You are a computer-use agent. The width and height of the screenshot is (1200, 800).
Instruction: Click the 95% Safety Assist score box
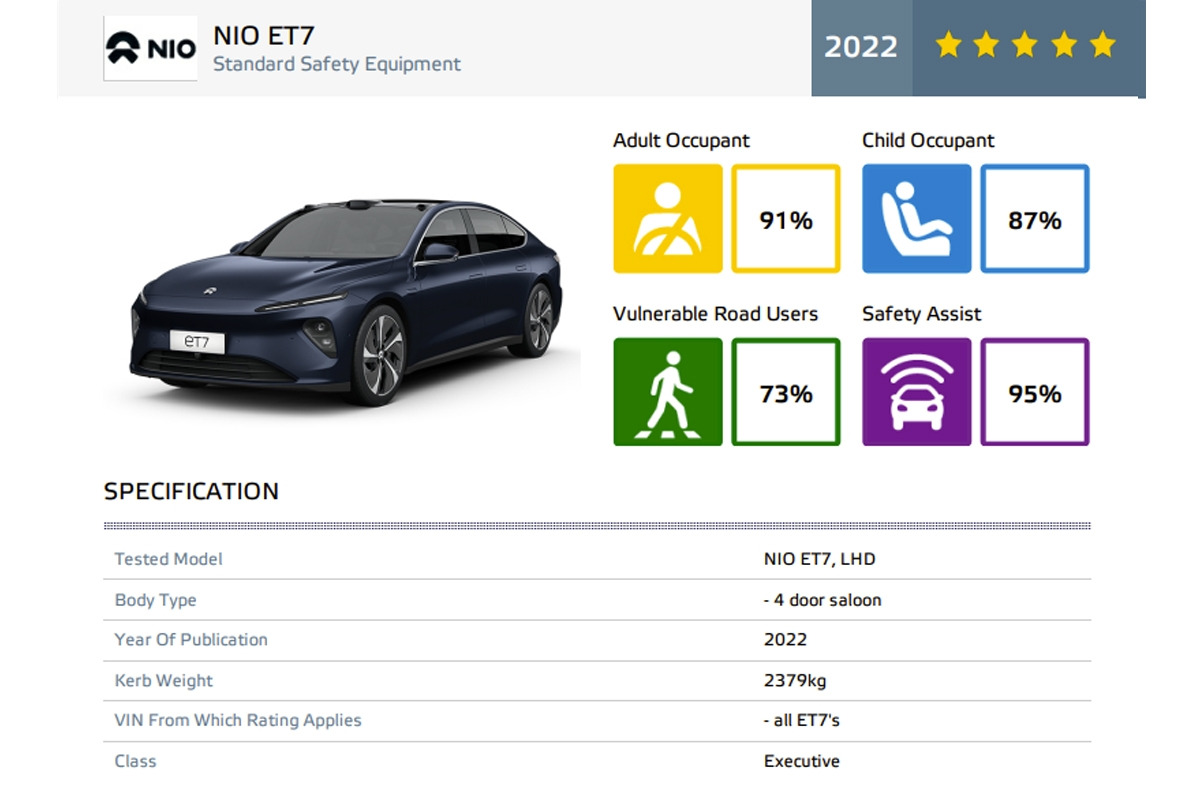pos(1035,392)
